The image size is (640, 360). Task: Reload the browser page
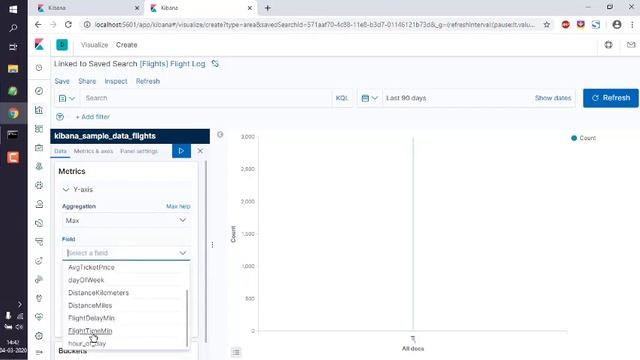68,24
